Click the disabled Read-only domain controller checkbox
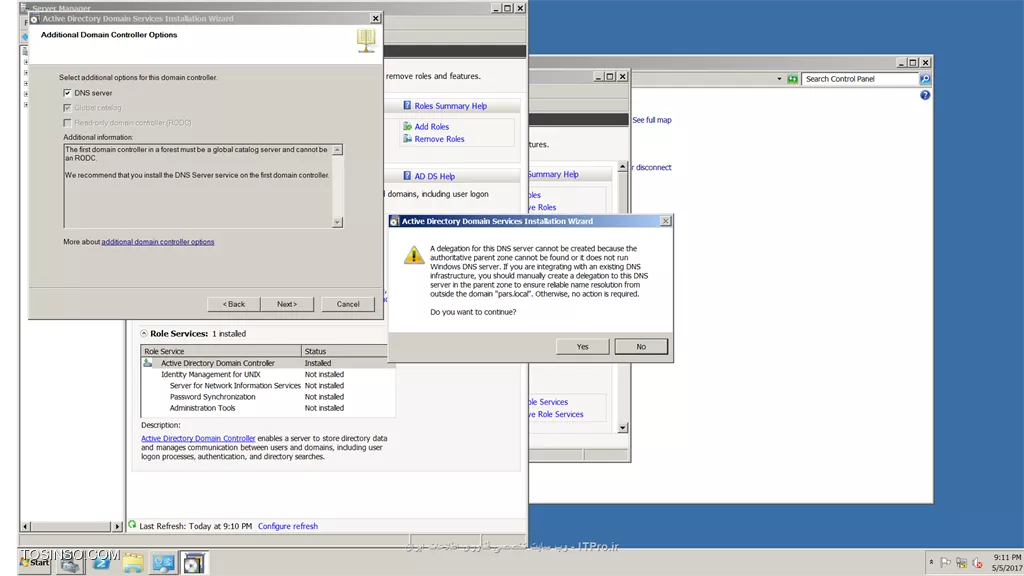This screenshot has width=1024, height=576. (x=67, y=123)
